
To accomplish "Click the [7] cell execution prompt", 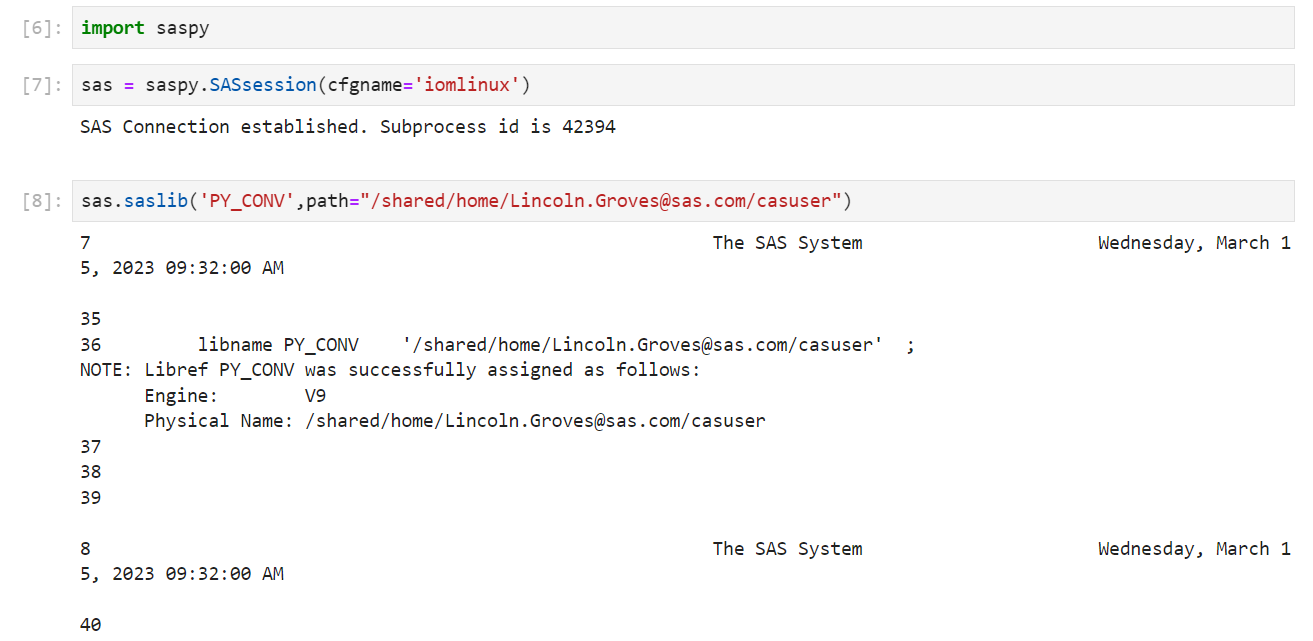I will 42,86.
